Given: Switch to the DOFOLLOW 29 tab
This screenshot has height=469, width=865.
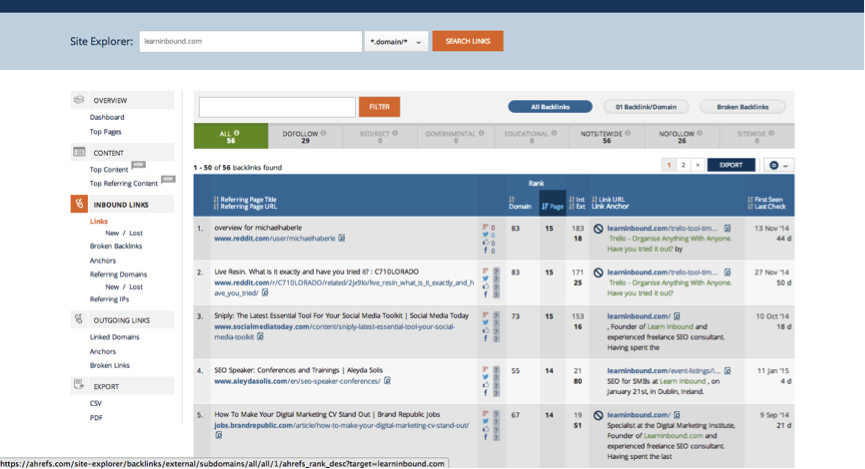Looking at the screenshot, I should point(305,136).
